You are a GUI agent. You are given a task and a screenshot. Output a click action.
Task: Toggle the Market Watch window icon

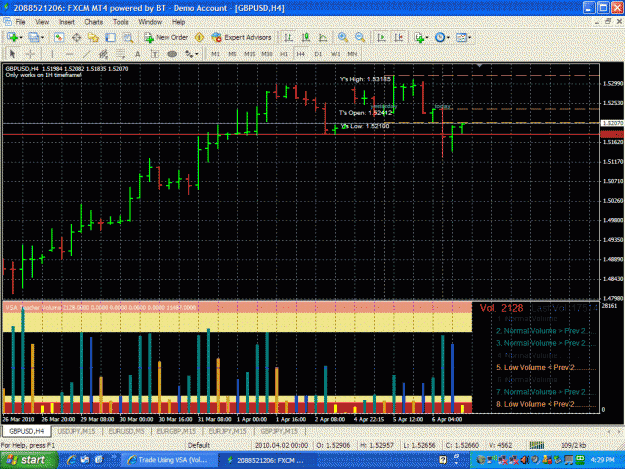point(59,37)
